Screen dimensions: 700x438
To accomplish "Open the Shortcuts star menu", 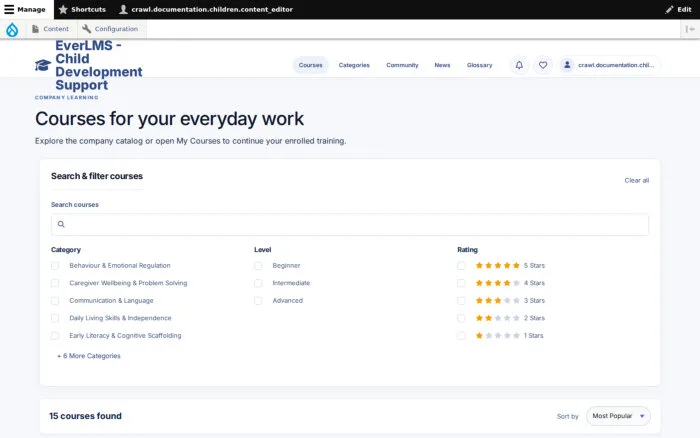I will [82, 9].
